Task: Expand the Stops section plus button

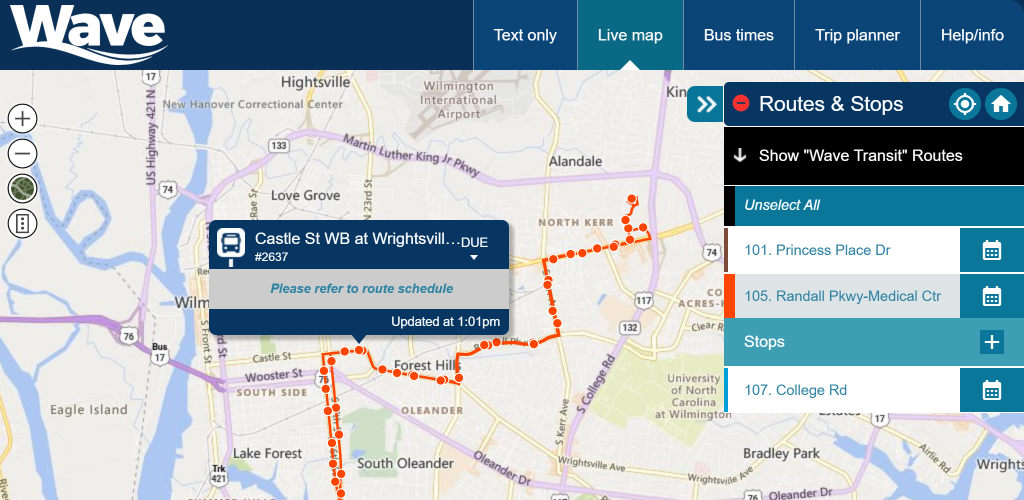Action: coord(991,342)
